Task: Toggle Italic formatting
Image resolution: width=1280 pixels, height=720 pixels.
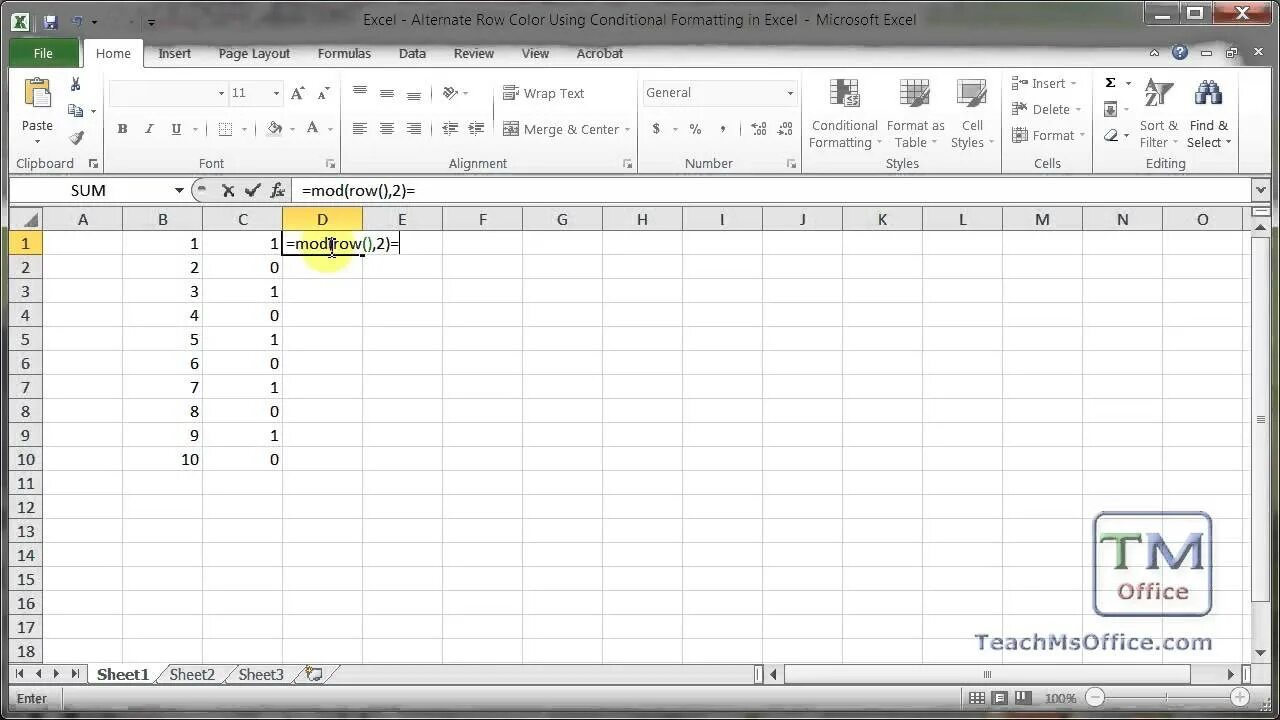Action: tap(149, 129)
